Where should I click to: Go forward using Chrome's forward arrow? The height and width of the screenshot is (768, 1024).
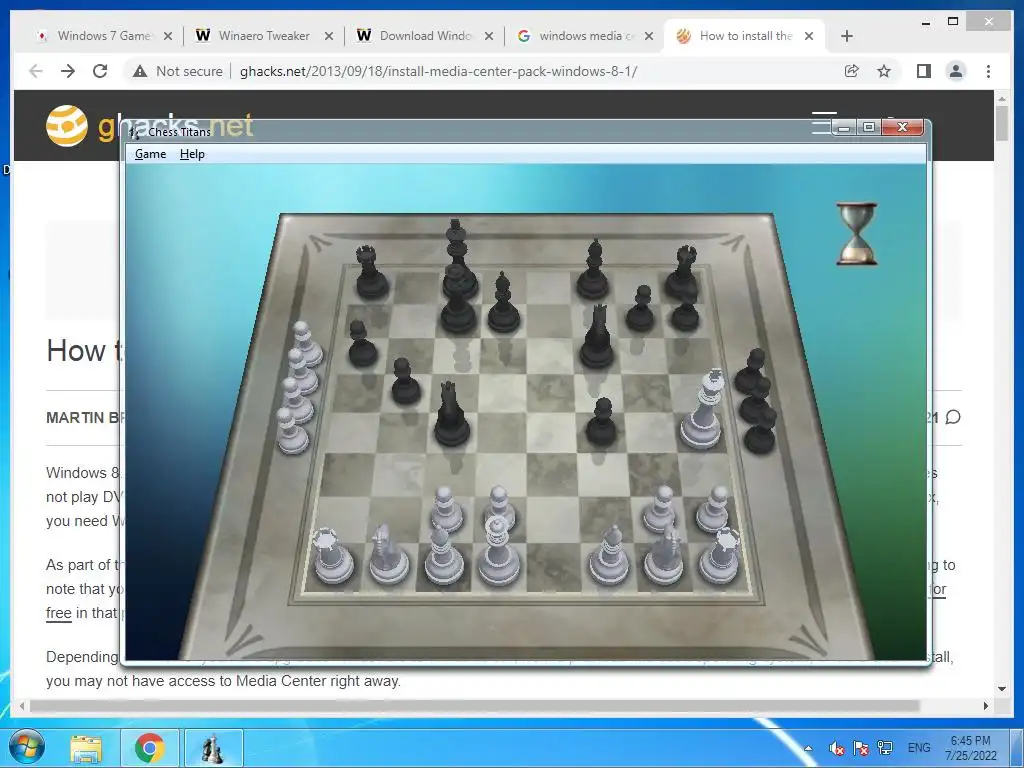coord(68,71)
